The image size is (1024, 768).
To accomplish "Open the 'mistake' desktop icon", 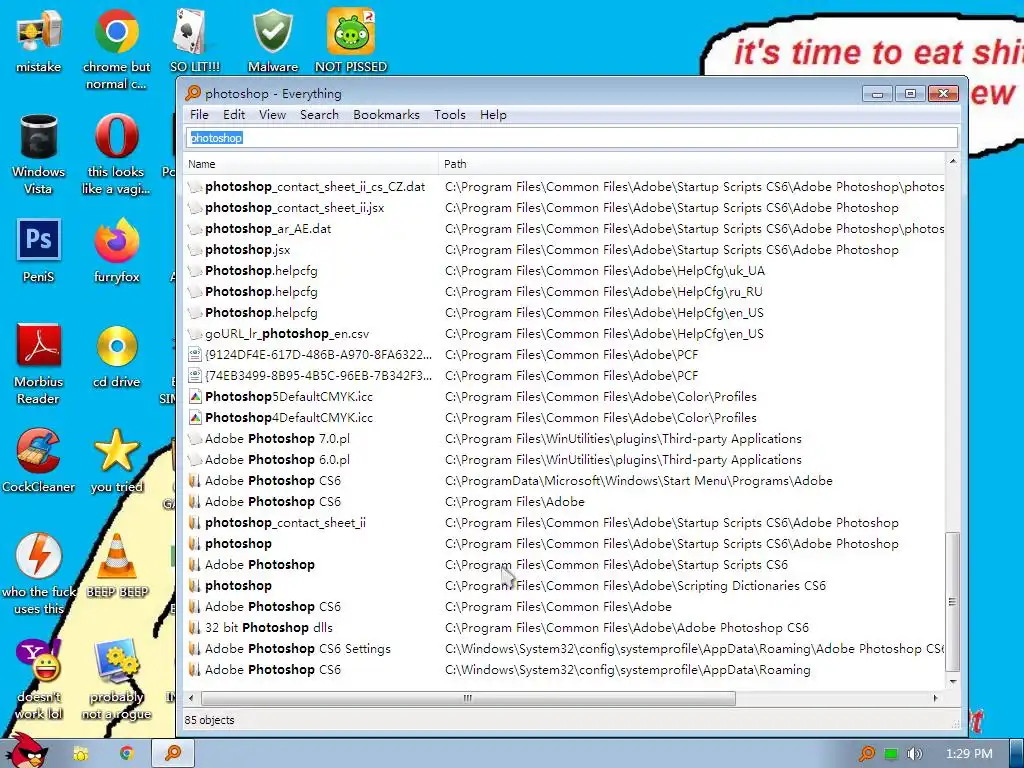I will pyautogui.click(x=39, y=40).
